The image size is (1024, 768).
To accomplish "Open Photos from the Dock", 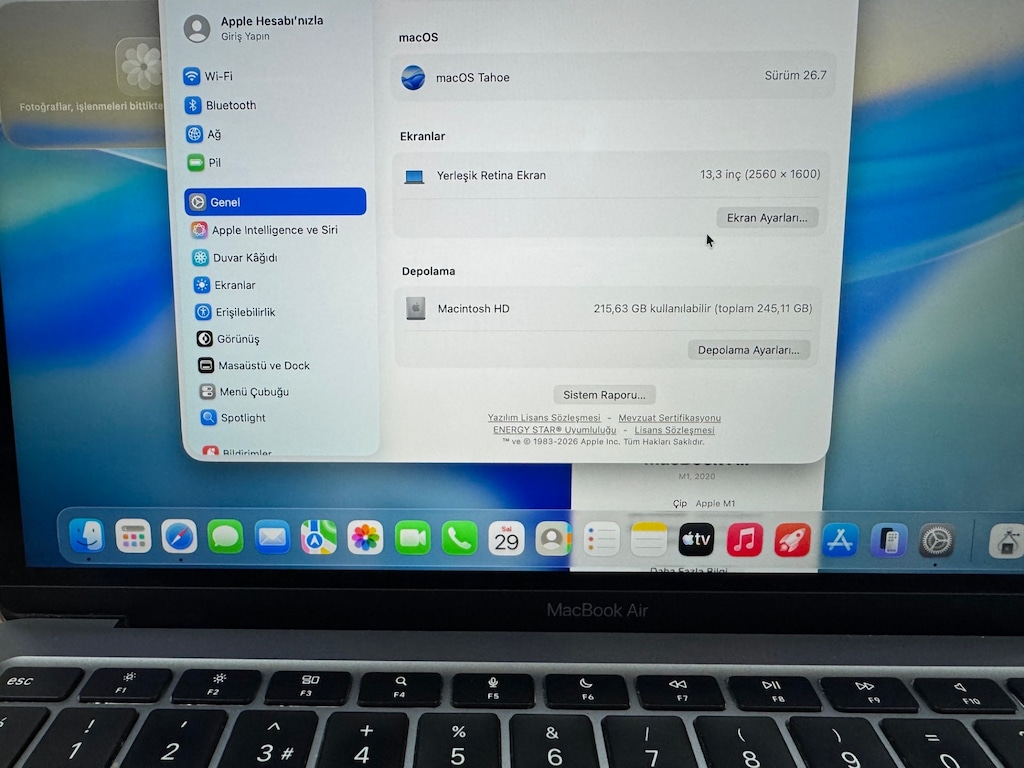I will (x=365, y=538).
